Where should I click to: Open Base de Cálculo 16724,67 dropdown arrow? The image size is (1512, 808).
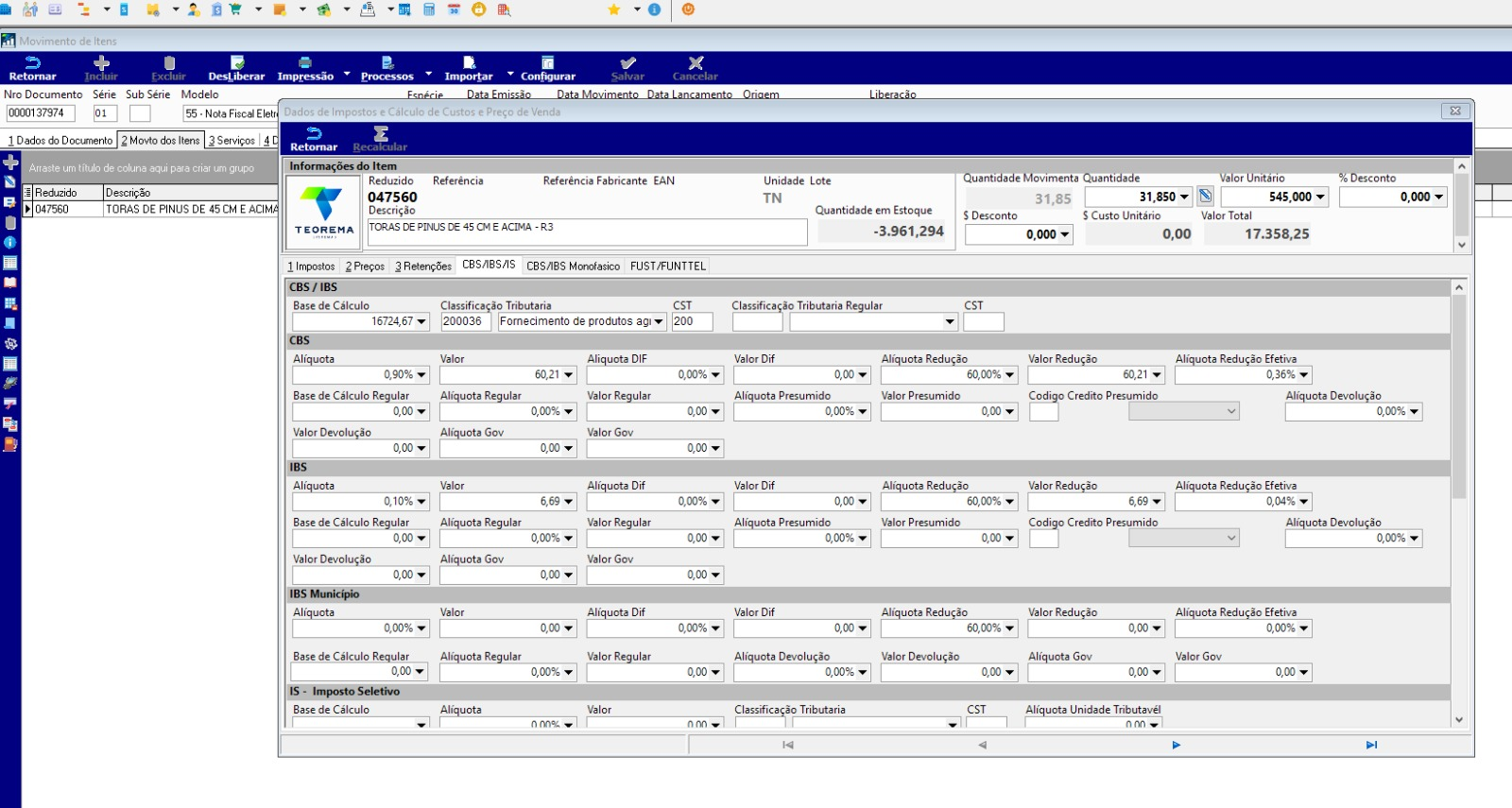(421, 322)
